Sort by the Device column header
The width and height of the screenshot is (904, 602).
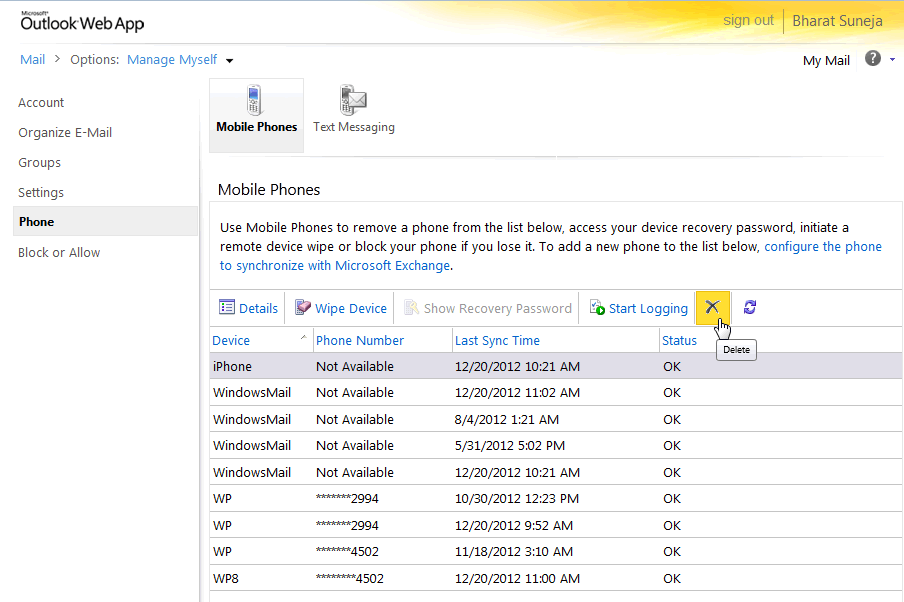(x=231, y=341)
